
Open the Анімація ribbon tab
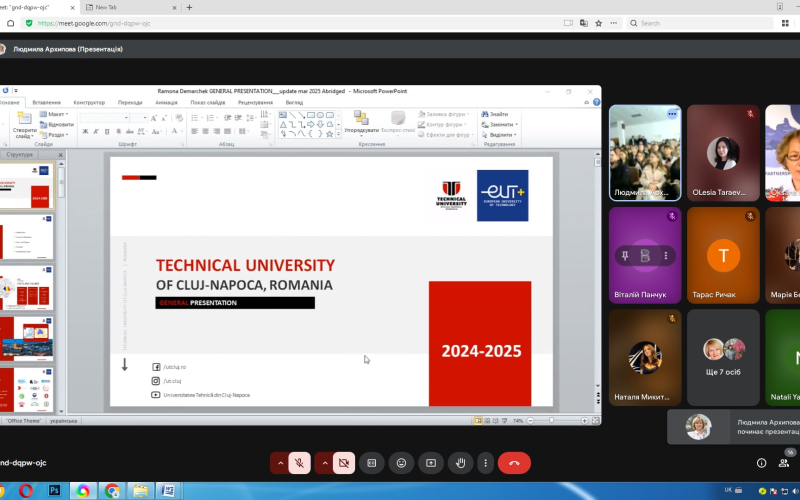click(x=166, y=103)
